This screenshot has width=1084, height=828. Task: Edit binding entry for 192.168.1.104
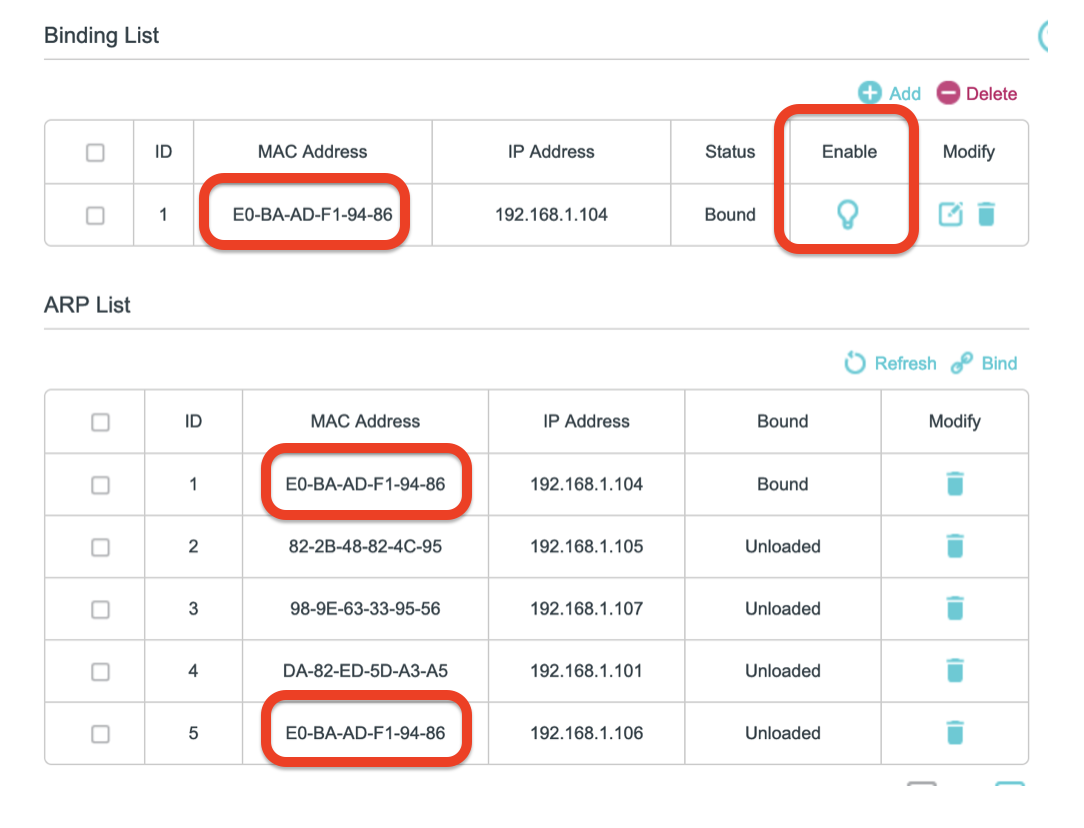click(950, 213)
